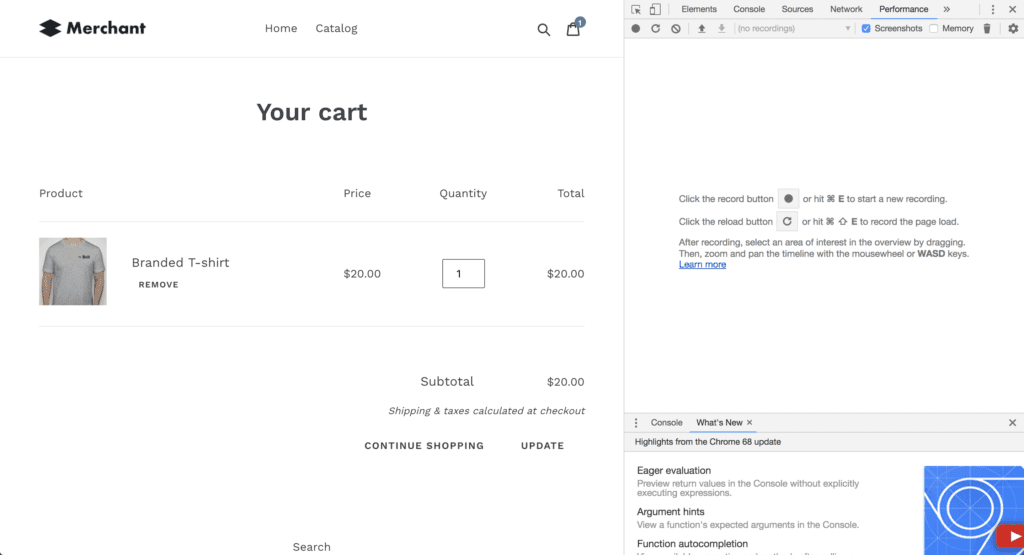Click 'Shipping & taxes calculated at checkout' text
1024x555 pixels.
[487, 411]
